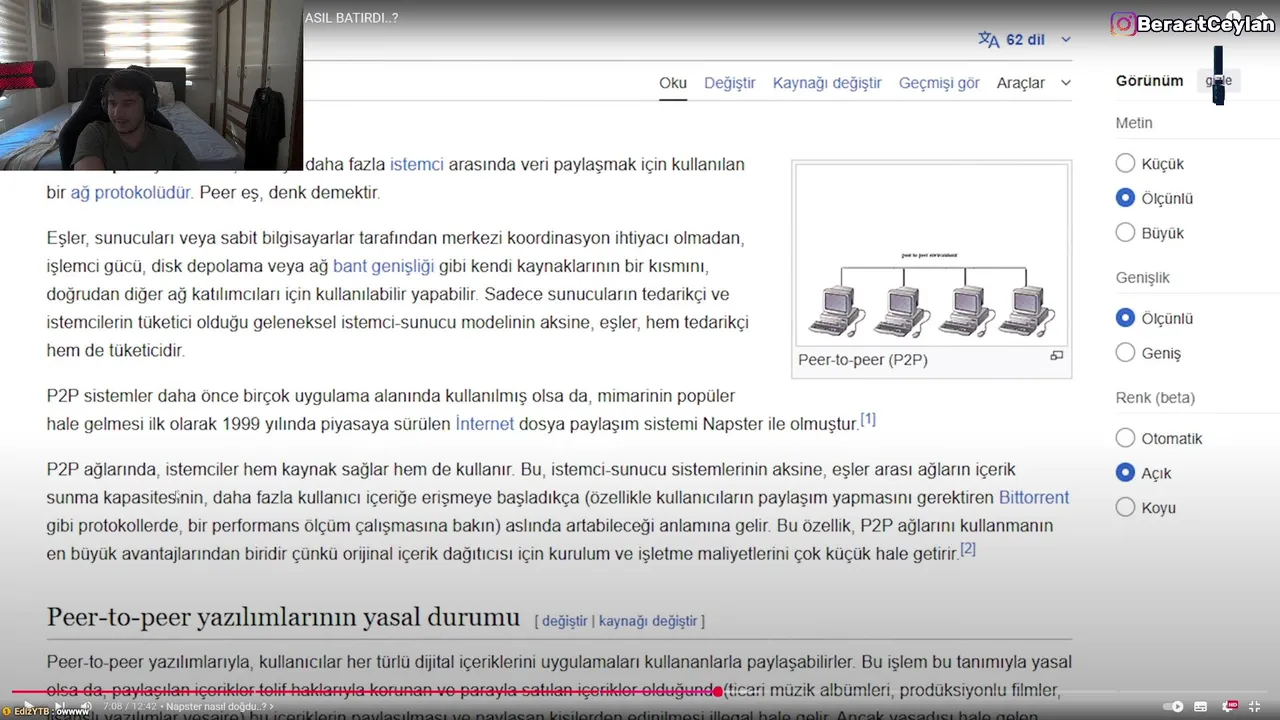The image size is (1280, 720).
Task: Click the EdizYTB watermark text
Action: click(x=32, y=711)
